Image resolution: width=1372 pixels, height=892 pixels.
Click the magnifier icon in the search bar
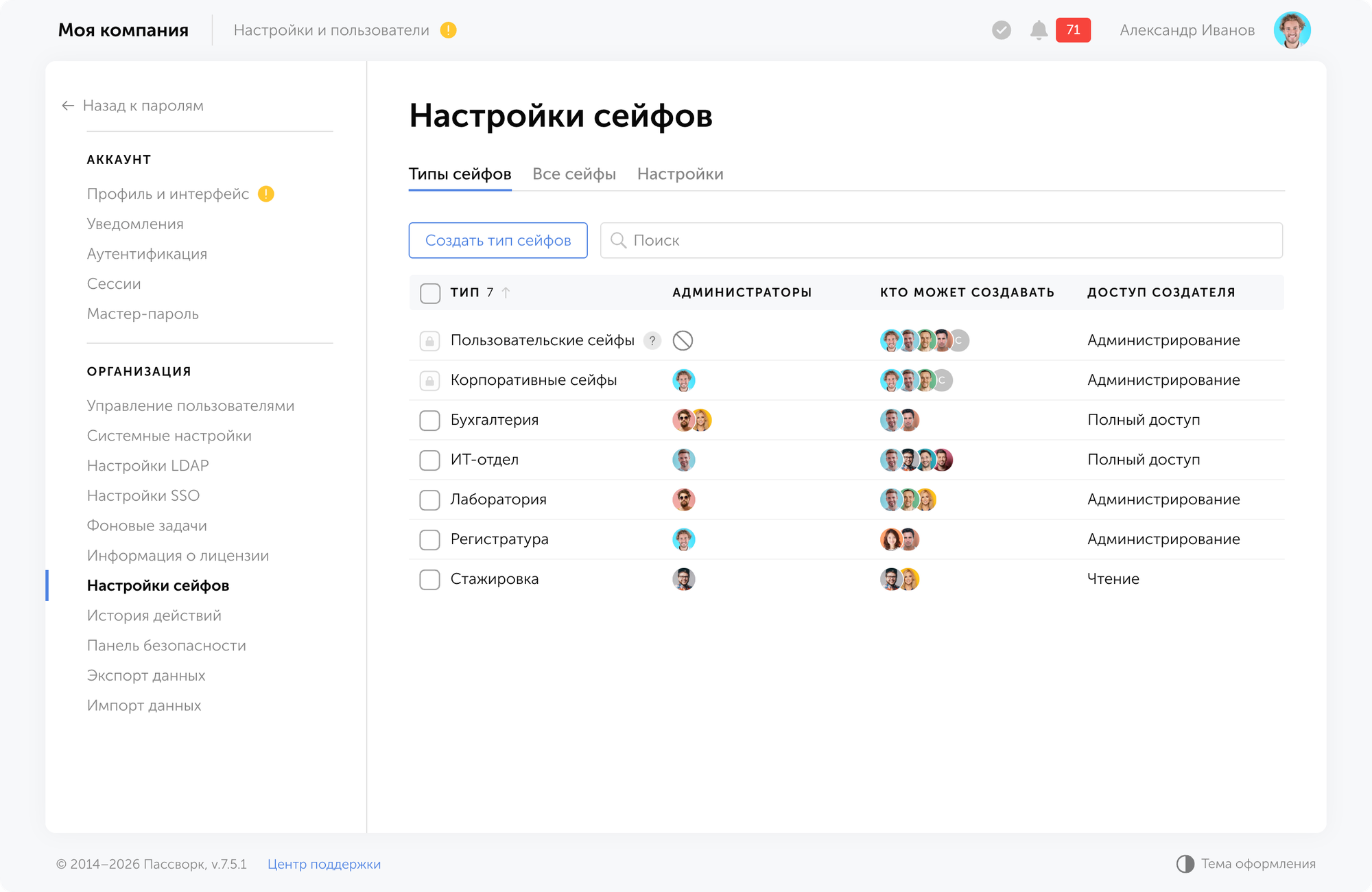pos(619,240)
